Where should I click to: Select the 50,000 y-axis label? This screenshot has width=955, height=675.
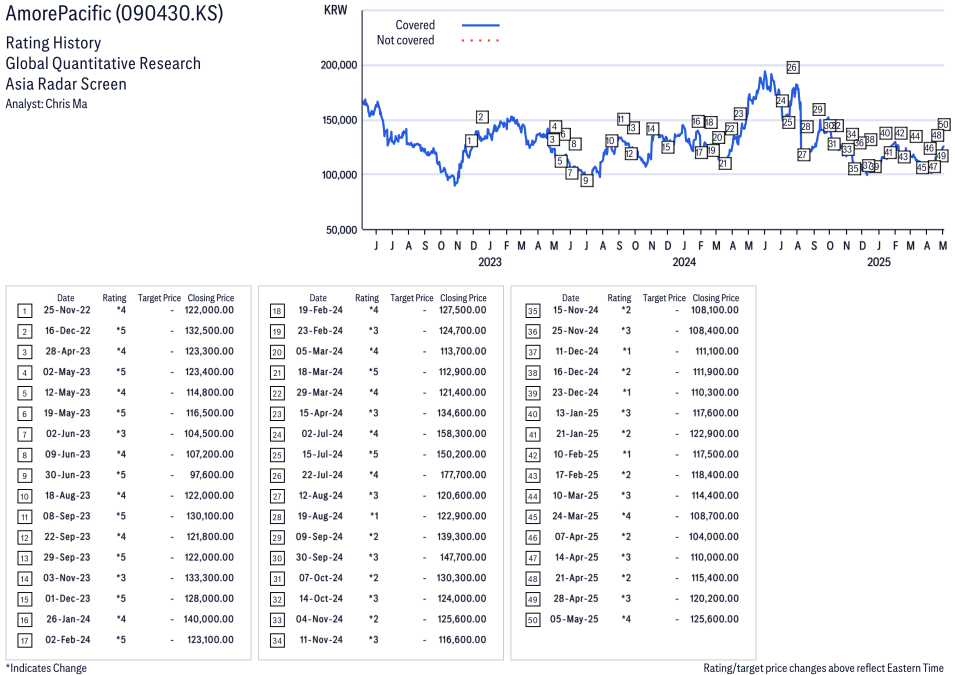pyautogui.click(x=342, y=230)
